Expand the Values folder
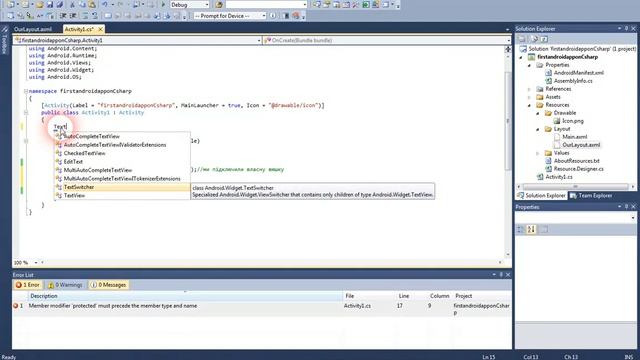 point(538,153)
